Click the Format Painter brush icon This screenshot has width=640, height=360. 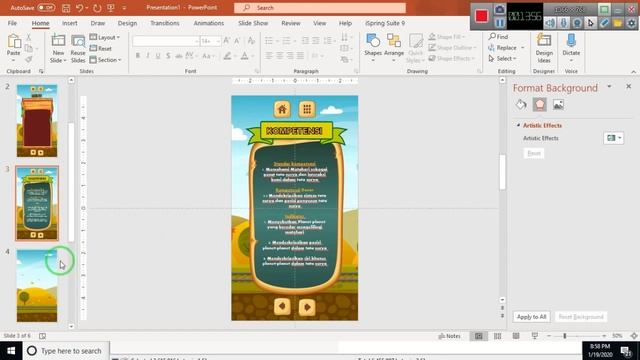pos(29,60)
